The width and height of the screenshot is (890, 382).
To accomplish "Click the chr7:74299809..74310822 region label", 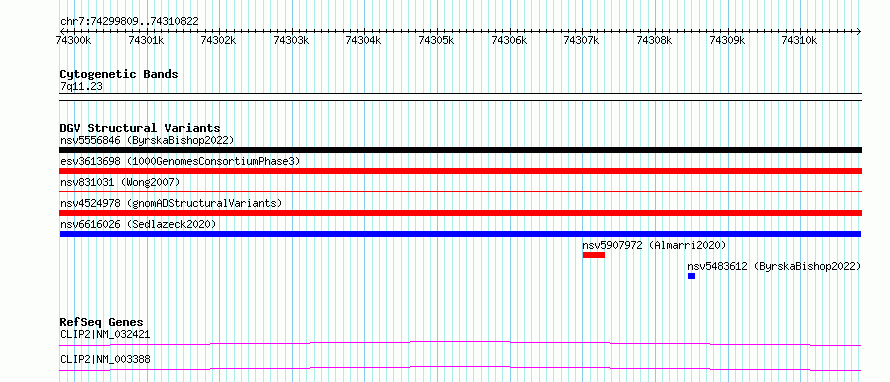I will click(x=129, y=22).
